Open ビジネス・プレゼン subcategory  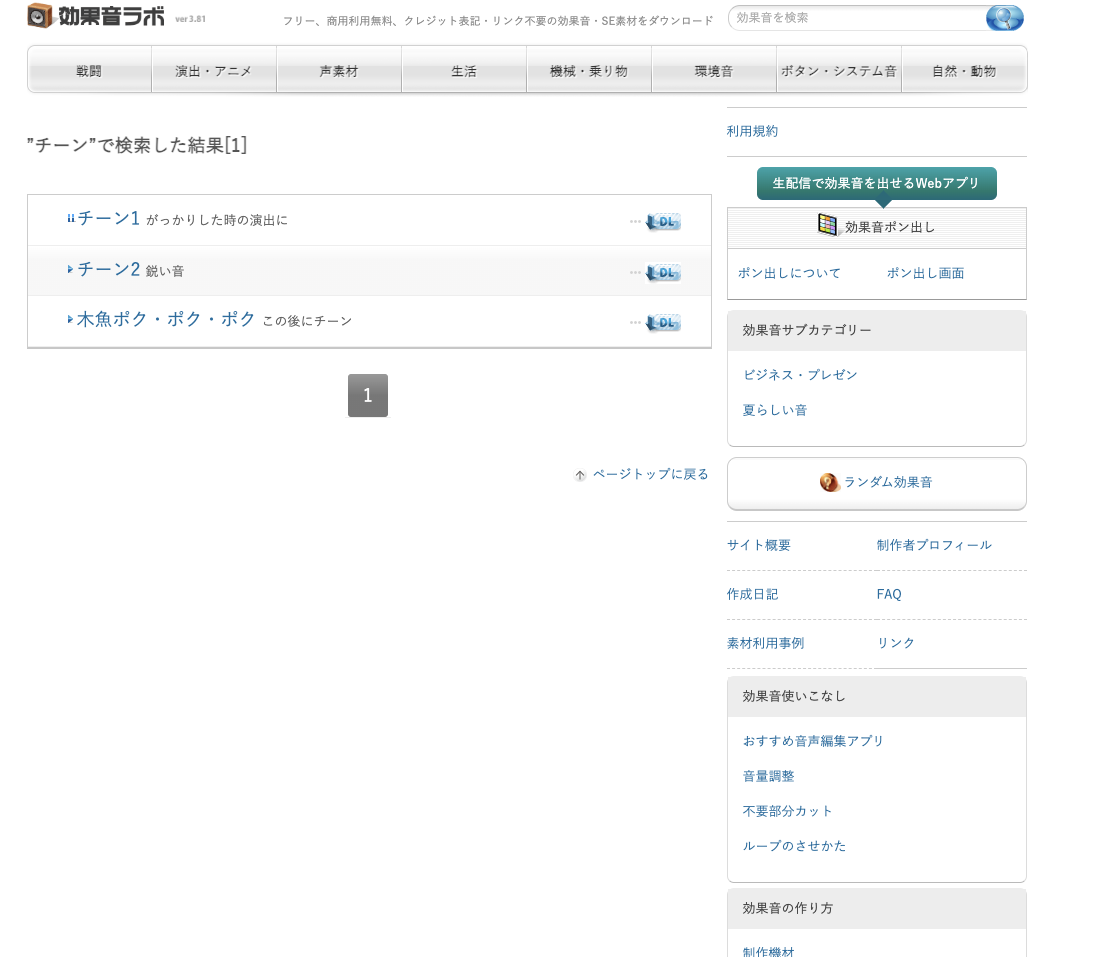800,375
